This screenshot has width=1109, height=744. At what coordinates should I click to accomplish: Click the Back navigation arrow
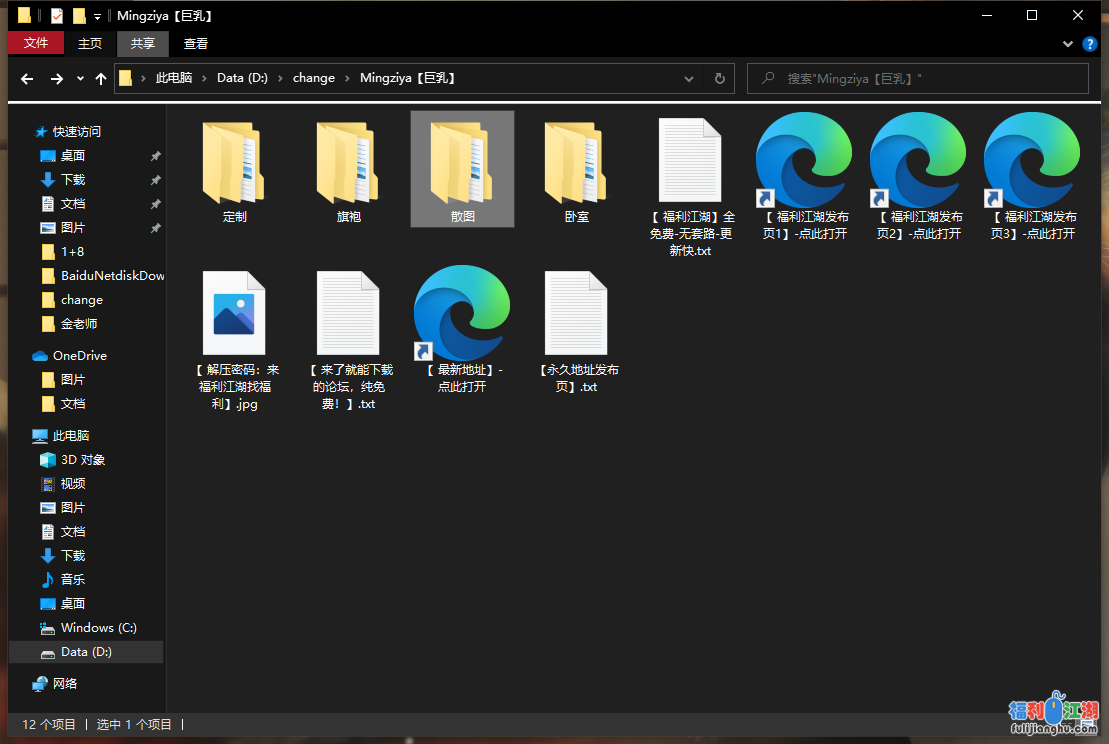click(x=27, y=78)
